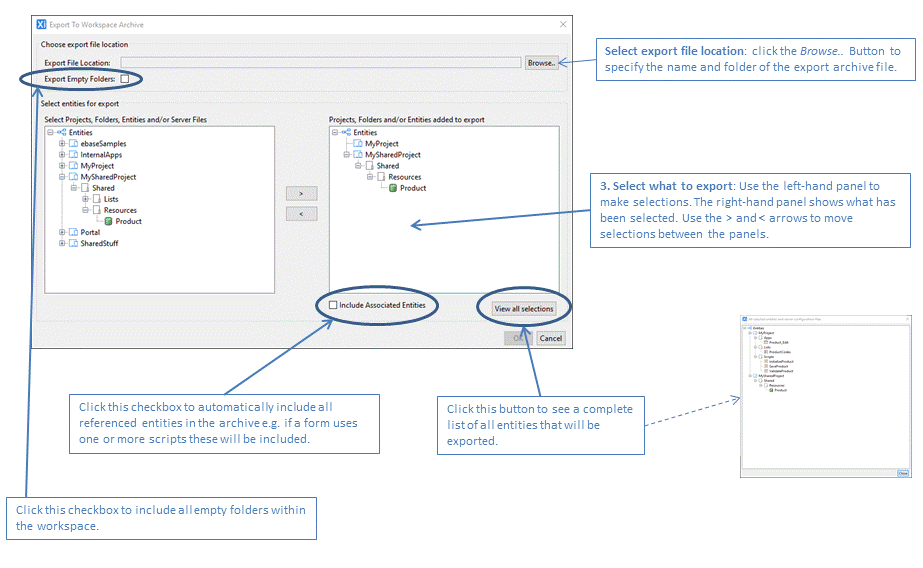Click the green Product icon in right panel
The image size is (923, 568).
393,188
